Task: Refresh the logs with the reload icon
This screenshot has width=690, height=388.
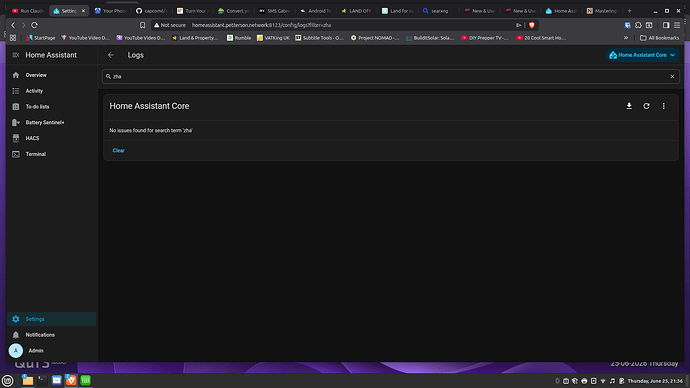Action: click(646, 106)
